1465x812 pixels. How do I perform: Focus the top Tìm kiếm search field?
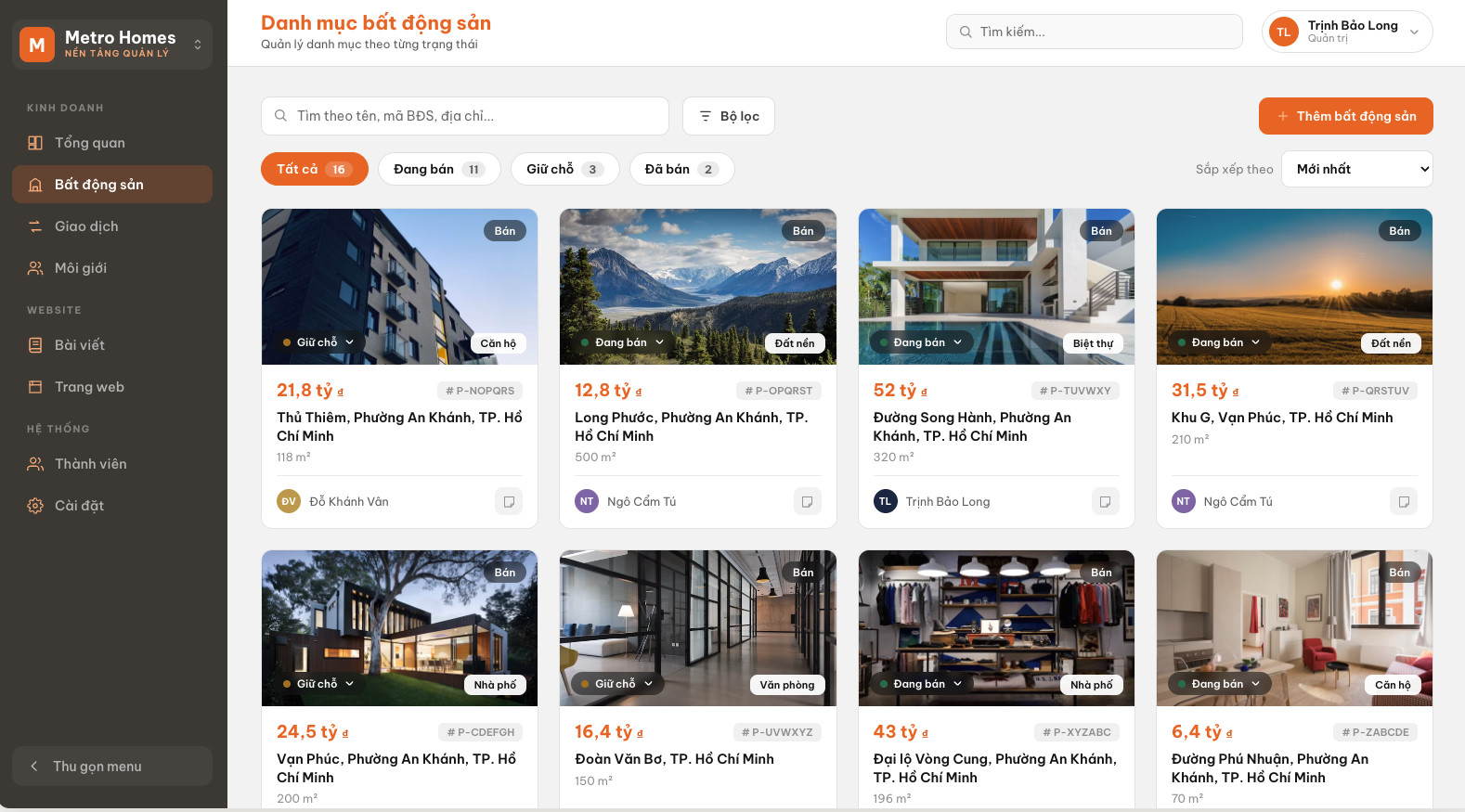[1095, 32]
